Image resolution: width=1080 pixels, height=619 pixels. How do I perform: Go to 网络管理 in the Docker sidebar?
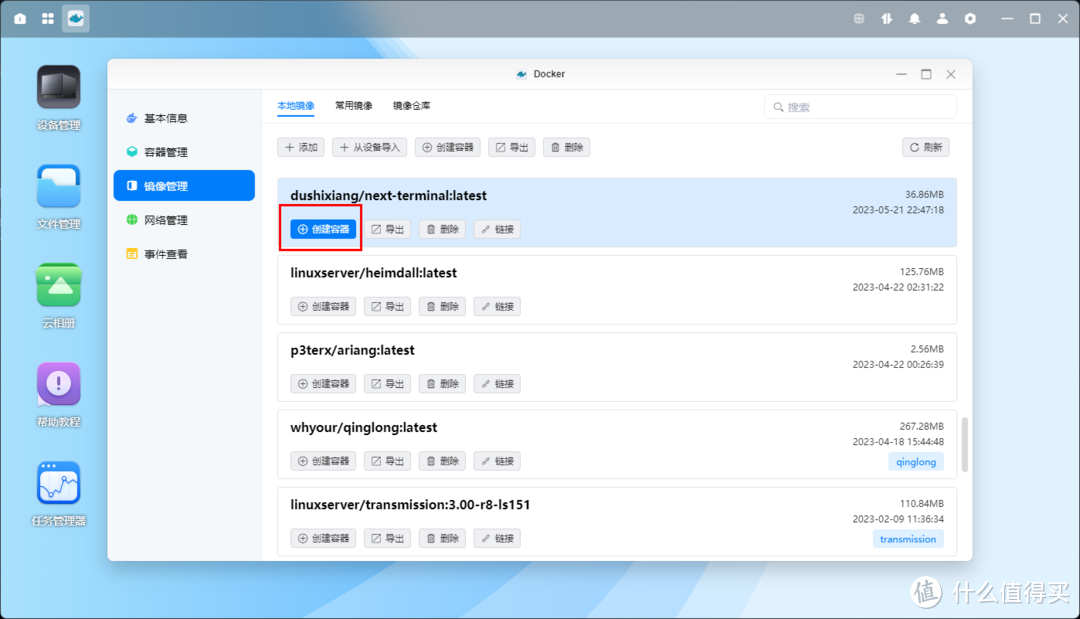coord(184,220)
